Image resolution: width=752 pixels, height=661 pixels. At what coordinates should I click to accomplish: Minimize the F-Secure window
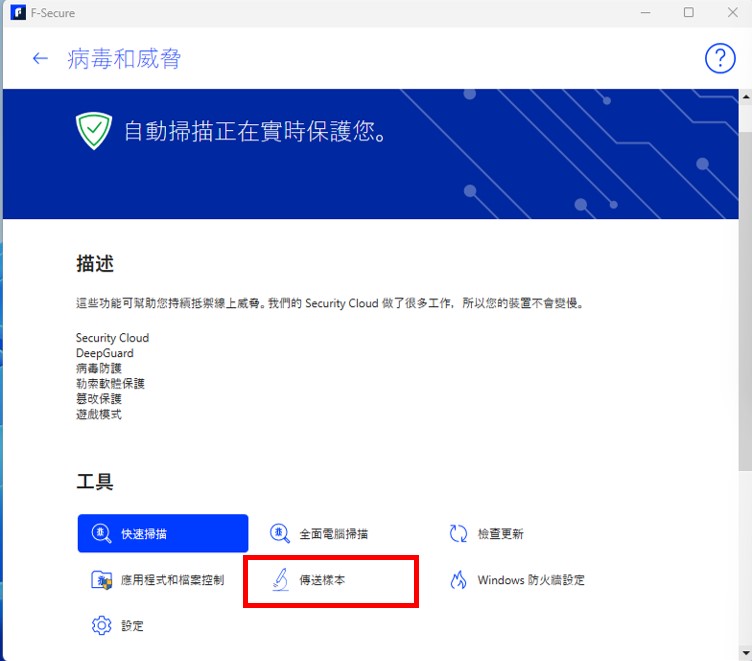point(646,12)
